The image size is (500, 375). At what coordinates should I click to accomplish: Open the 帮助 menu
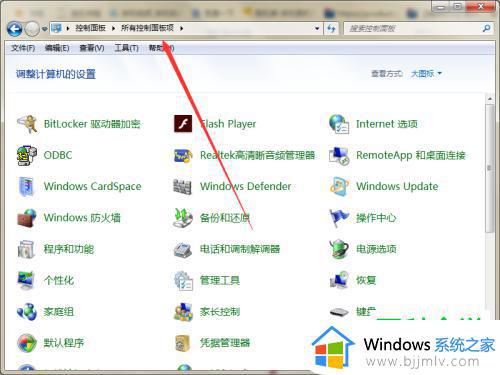click(x=161, y=48)
